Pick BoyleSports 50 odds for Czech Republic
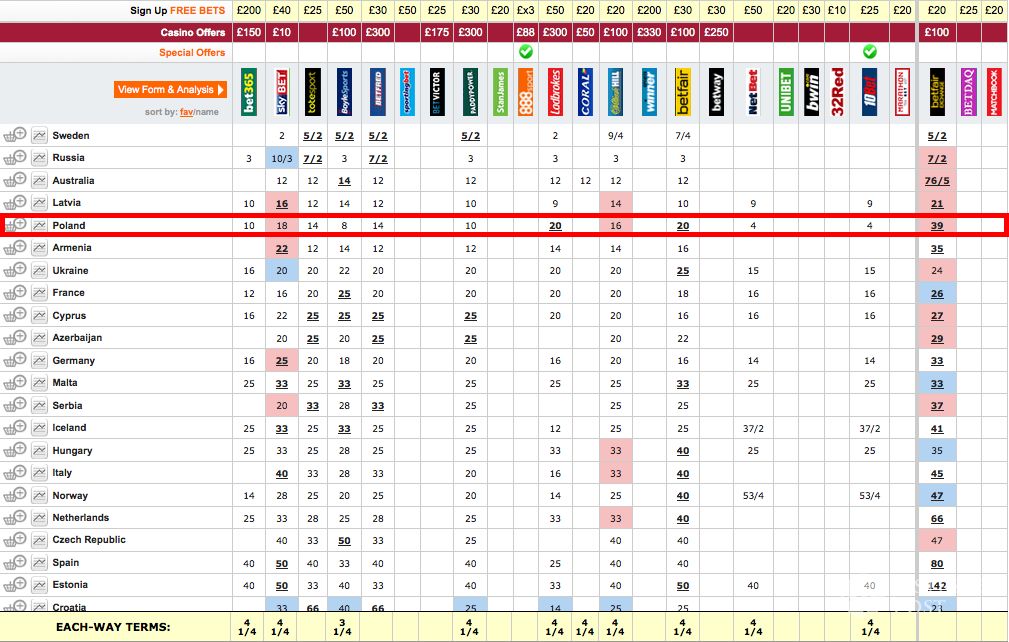The height and width of the screenshot is (642, 1009). point(344,541)
